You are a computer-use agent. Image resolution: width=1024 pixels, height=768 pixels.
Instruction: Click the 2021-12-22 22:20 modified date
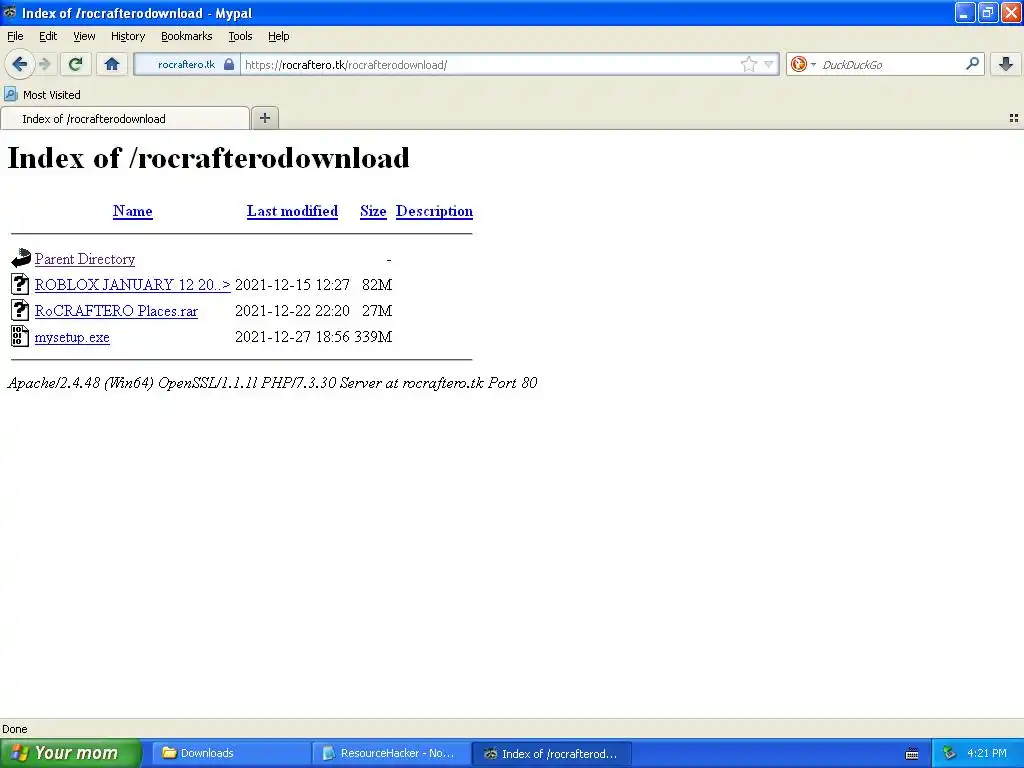click(292, 311)
